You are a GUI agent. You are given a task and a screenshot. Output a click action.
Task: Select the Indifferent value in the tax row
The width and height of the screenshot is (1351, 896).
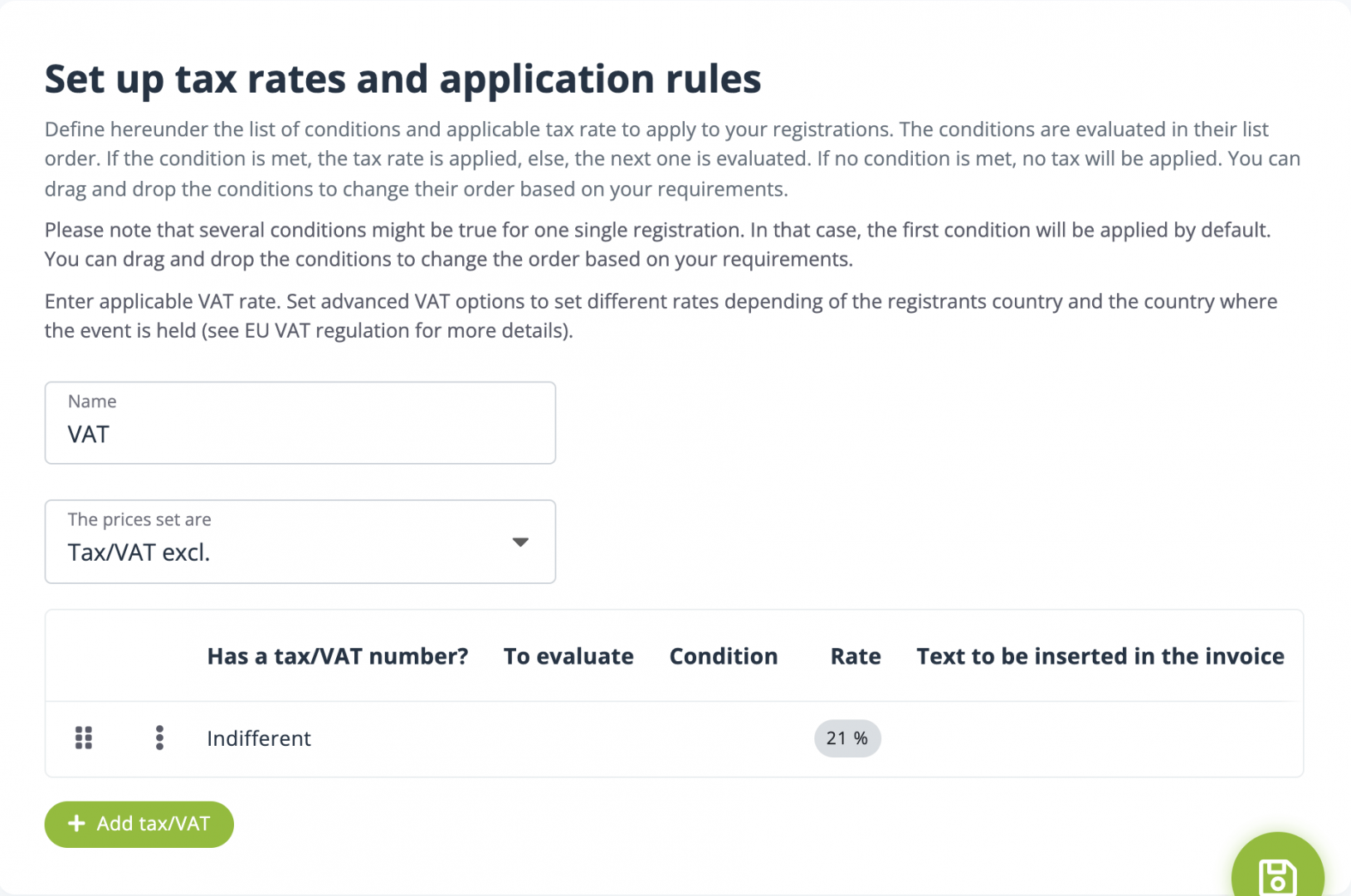pyautogui.click(x=259, y=738)
